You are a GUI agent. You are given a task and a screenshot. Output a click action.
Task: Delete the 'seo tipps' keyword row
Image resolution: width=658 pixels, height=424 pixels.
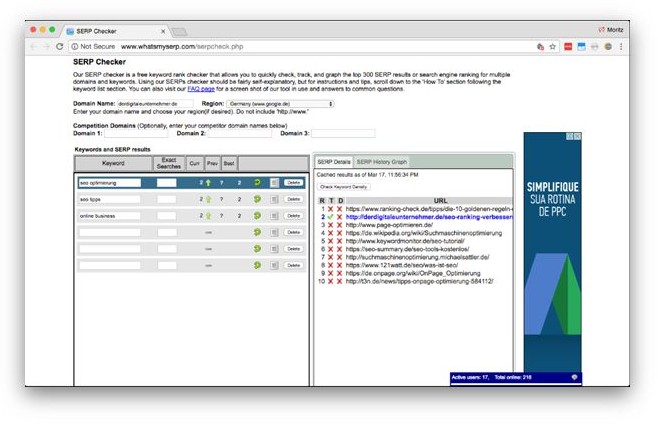293,200
